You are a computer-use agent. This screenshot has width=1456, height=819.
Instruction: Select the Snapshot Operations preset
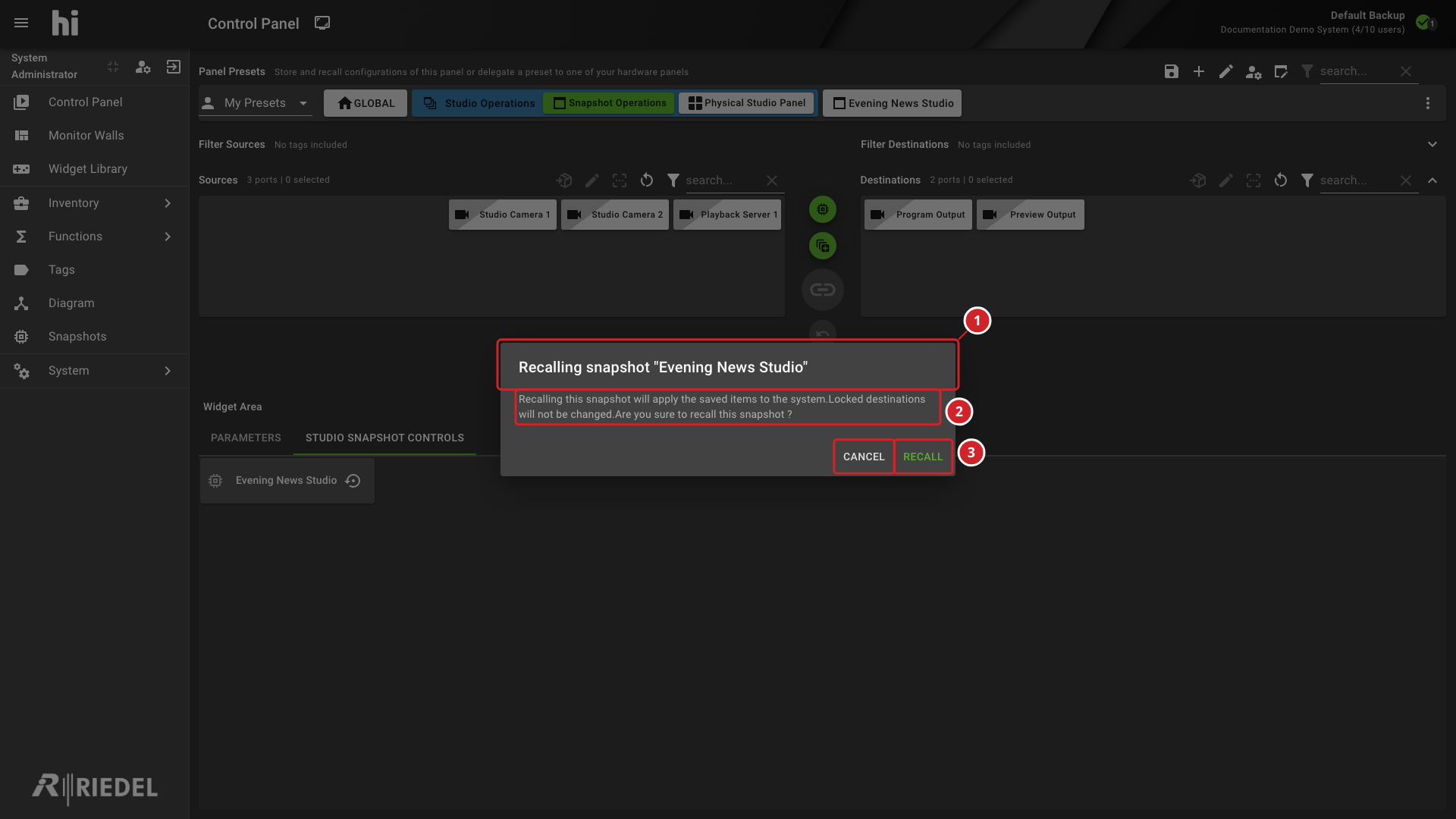[609, 103]
